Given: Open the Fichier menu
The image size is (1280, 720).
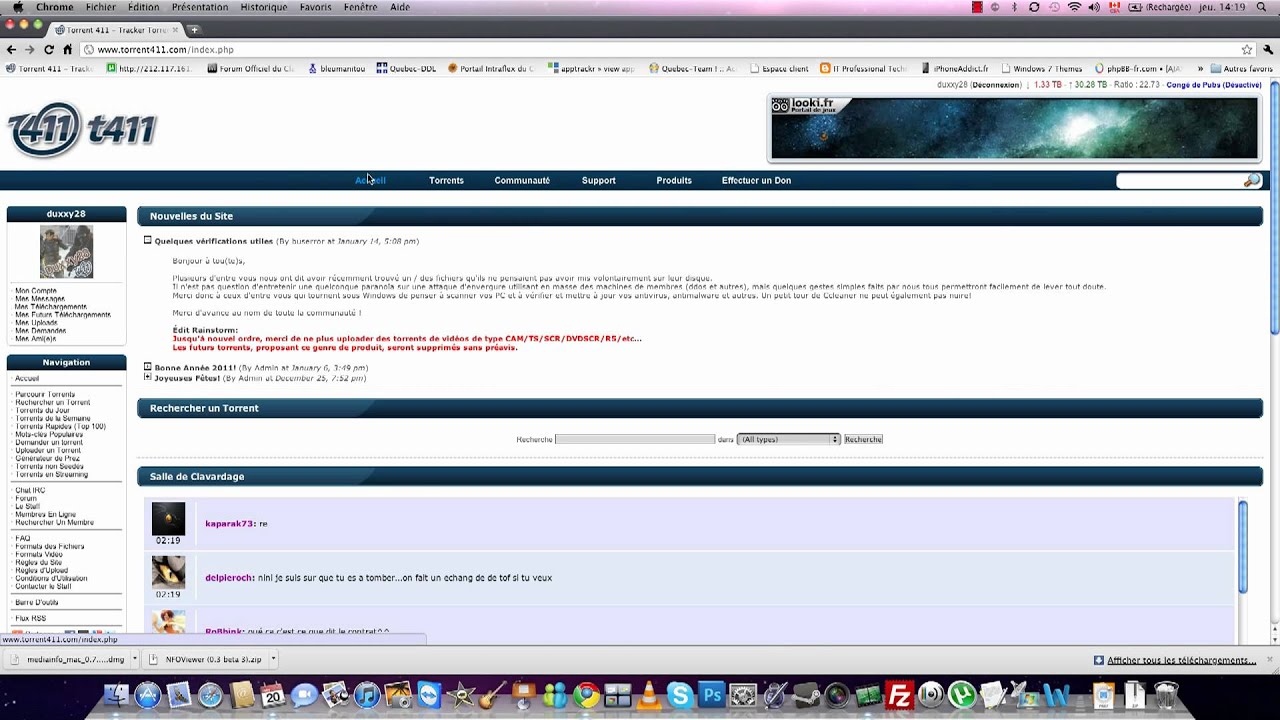Looking at the screenshot, I should [100, 7].
